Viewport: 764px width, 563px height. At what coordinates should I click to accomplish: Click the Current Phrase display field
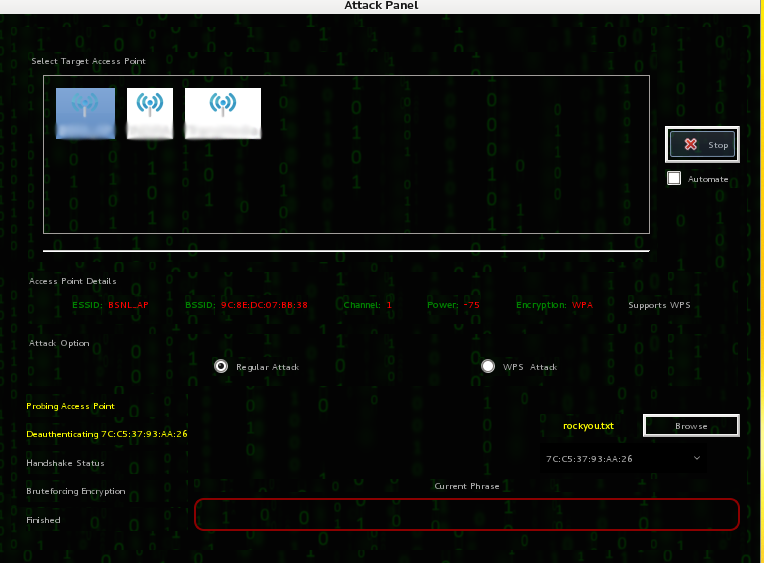(x=467, y=514)
